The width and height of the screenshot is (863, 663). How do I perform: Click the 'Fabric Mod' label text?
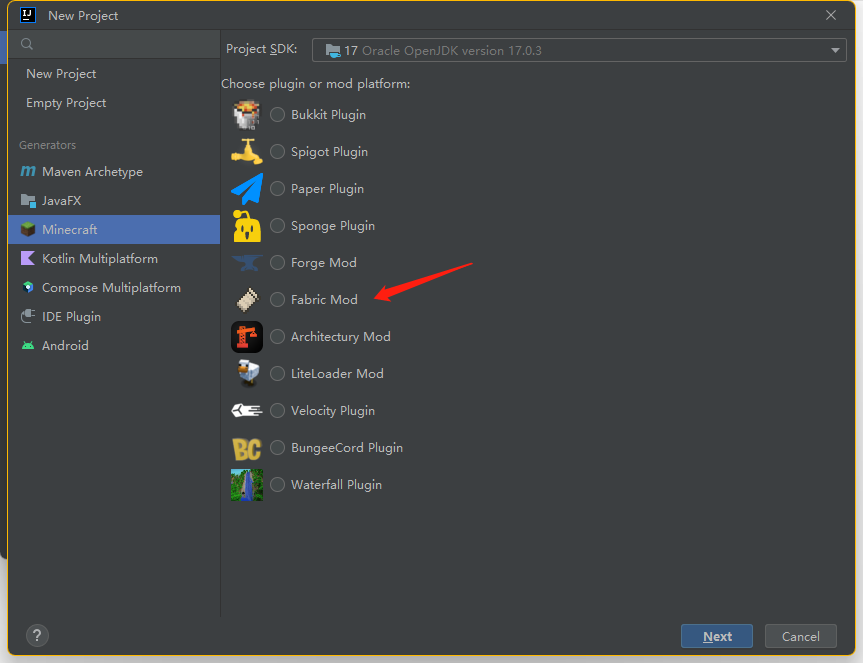click(324, 300)
